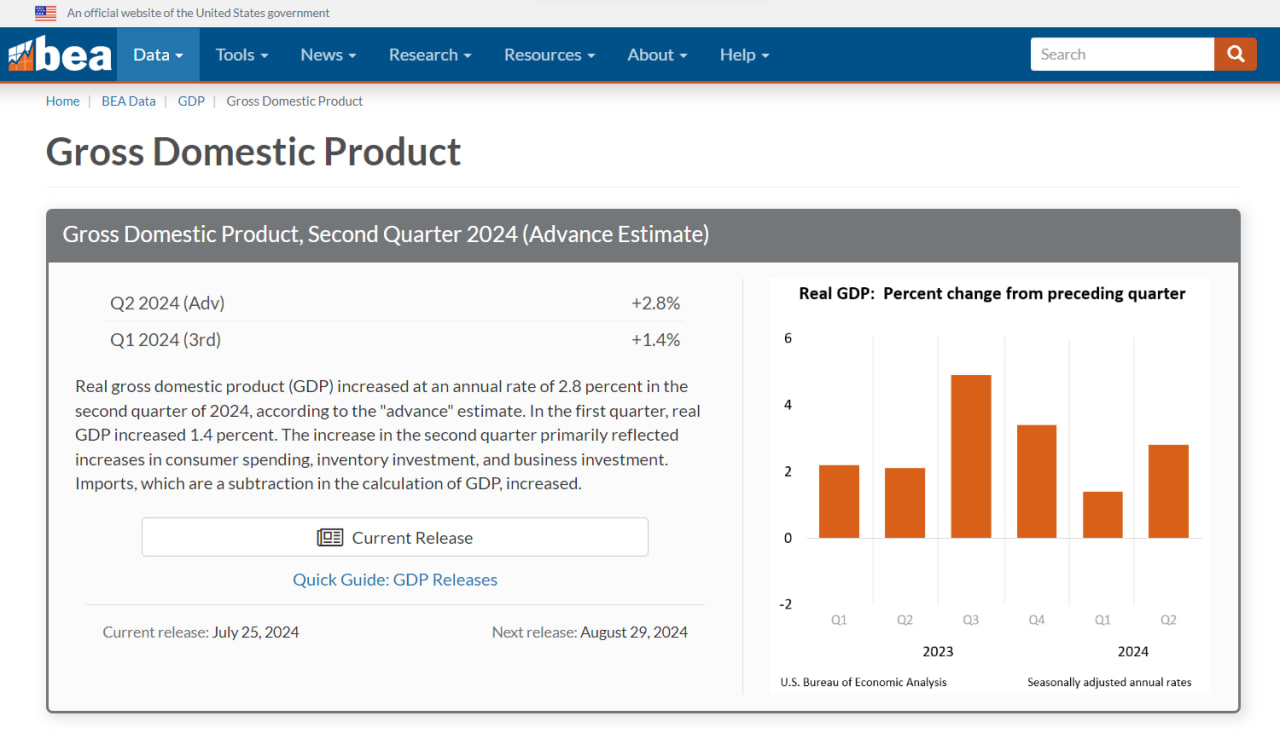1280x739 pixels.
Task: Click the 2023 Q2 bar in chart
Action: pos(904,503)
